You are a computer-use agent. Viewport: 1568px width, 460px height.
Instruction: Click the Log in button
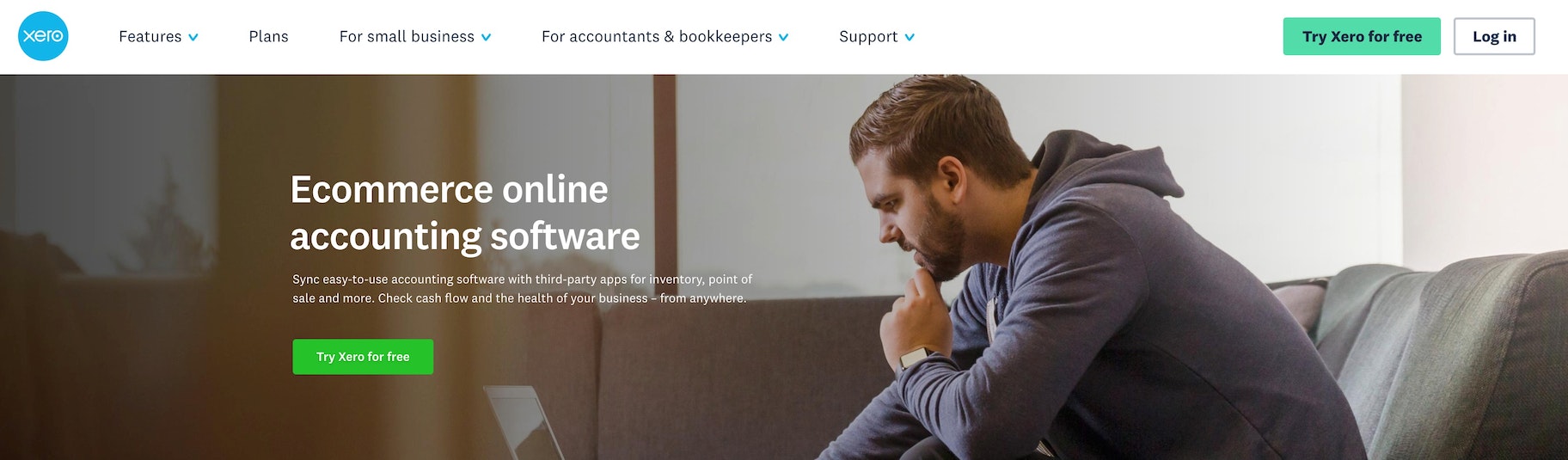(1494, 36)
